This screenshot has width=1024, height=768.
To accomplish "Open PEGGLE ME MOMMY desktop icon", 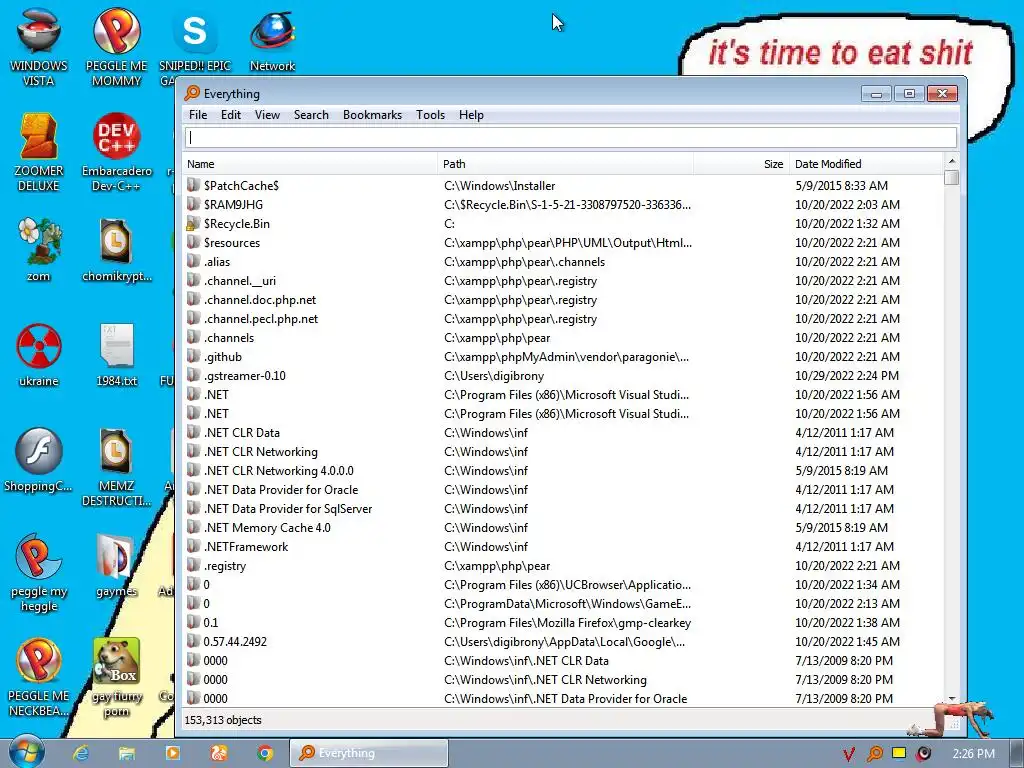I will pos(116,46).
